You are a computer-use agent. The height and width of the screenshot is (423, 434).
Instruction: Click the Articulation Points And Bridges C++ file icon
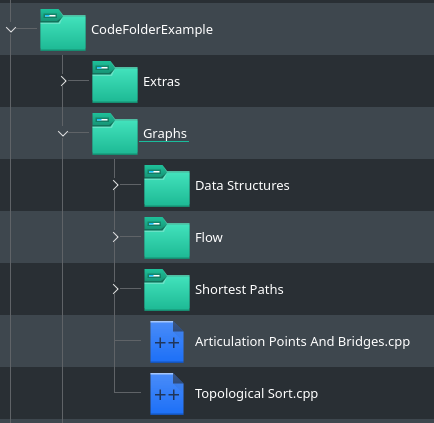[167, 342]
